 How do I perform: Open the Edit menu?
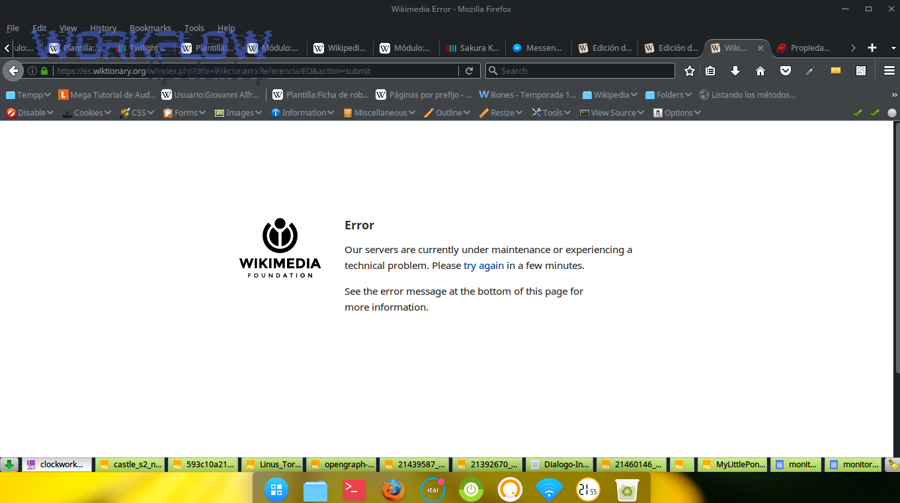click(x=39, y=28)
